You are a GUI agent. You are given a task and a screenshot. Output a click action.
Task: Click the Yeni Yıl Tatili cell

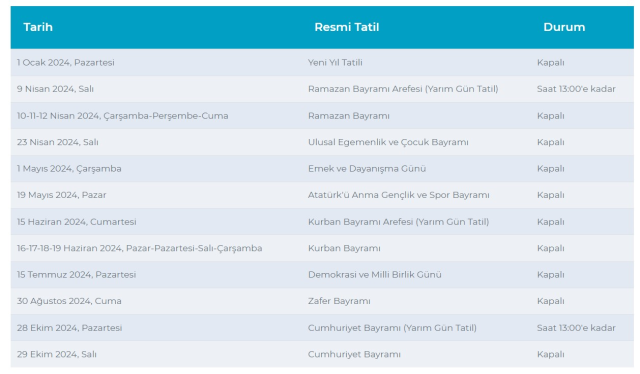click(x=335, y=62)
